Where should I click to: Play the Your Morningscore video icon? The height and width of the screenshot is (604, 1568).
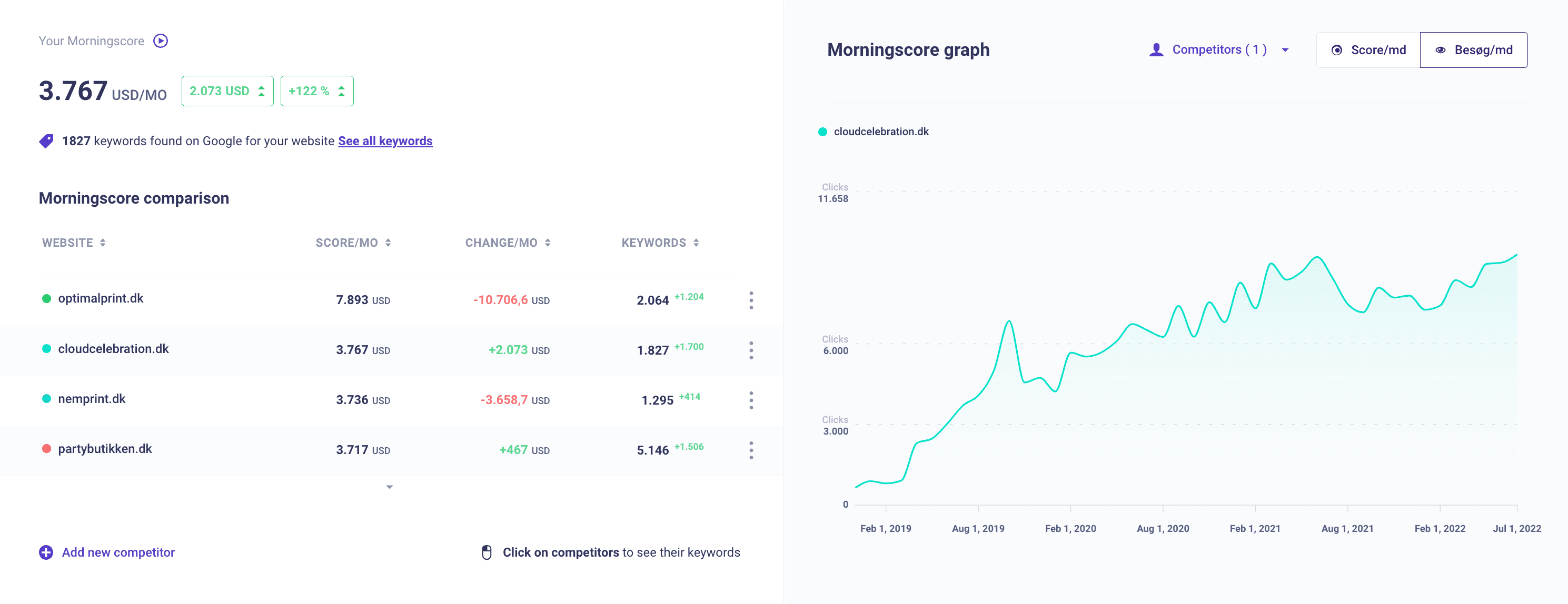click(x=161, y=41)
